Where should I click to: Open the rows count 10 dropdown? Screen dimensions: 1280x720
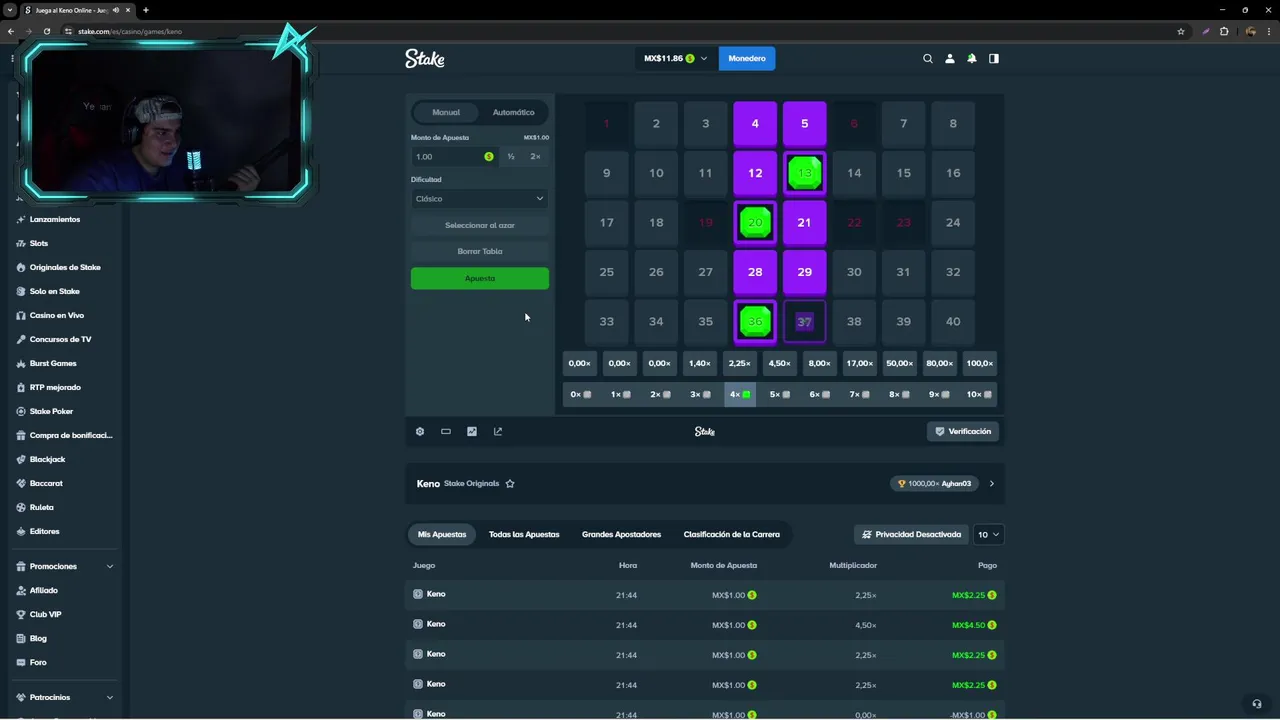(988, 534)
